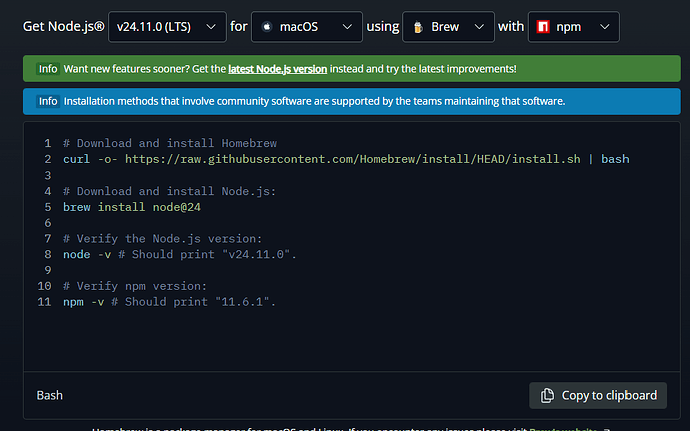Click the red npm logo icon
The height and width of the screenshot is (431, 690).
(x=543, y=27)
